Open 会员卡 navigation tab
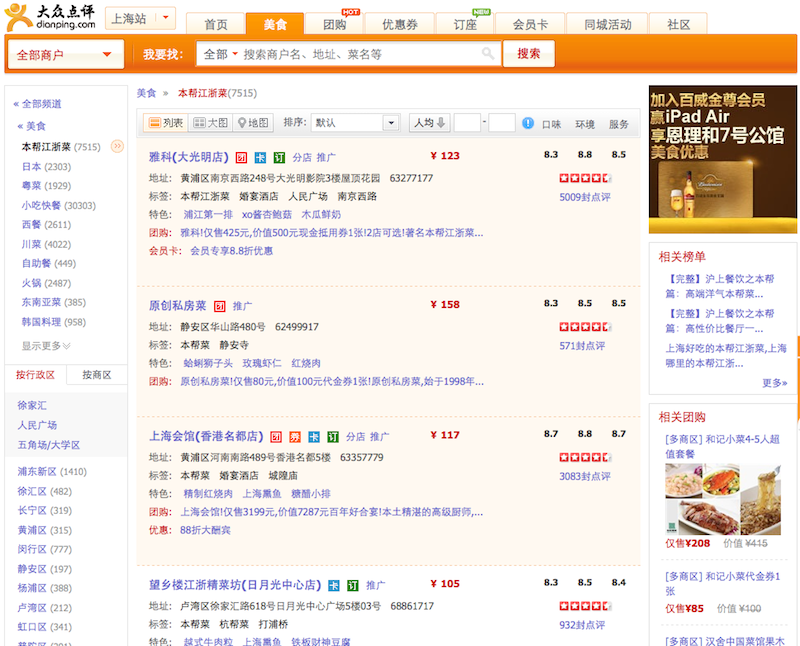The image size is (800, 646). click(x=530, y=24)
